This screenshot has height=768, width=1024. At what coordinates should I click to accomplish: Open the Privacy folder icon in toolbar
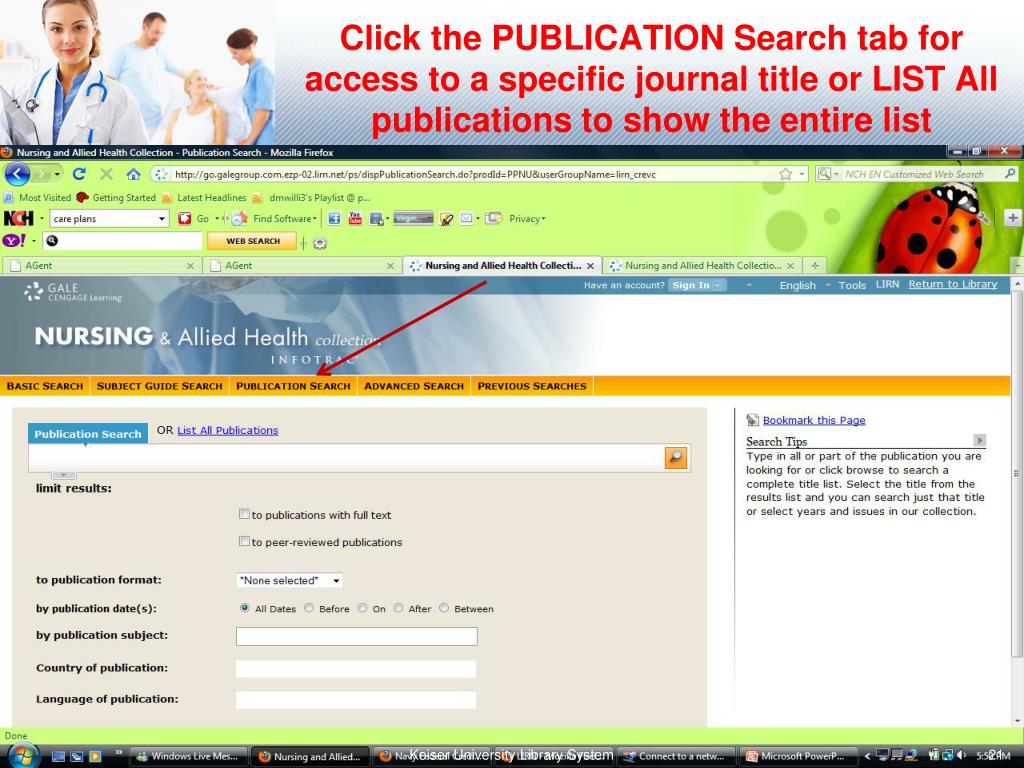coord(493,218)
